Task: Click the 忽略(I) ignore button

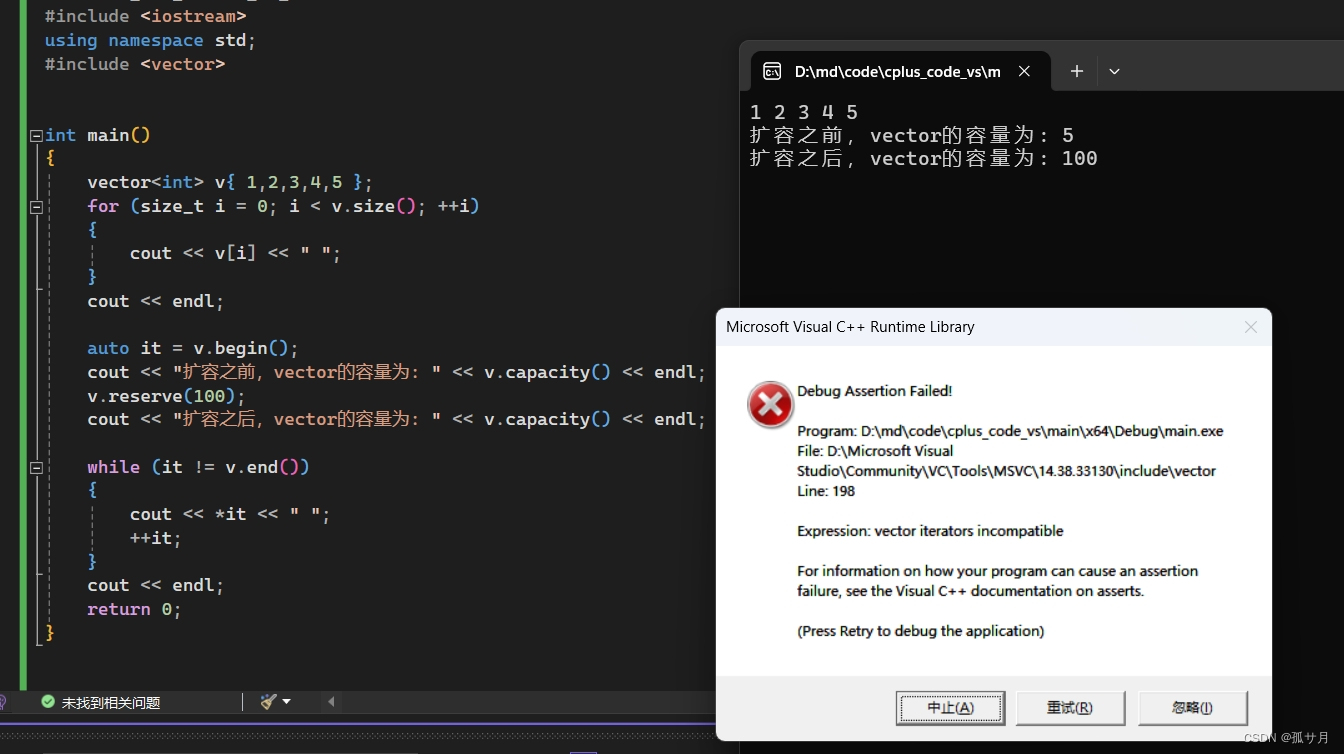Action: click(1192, 708)
